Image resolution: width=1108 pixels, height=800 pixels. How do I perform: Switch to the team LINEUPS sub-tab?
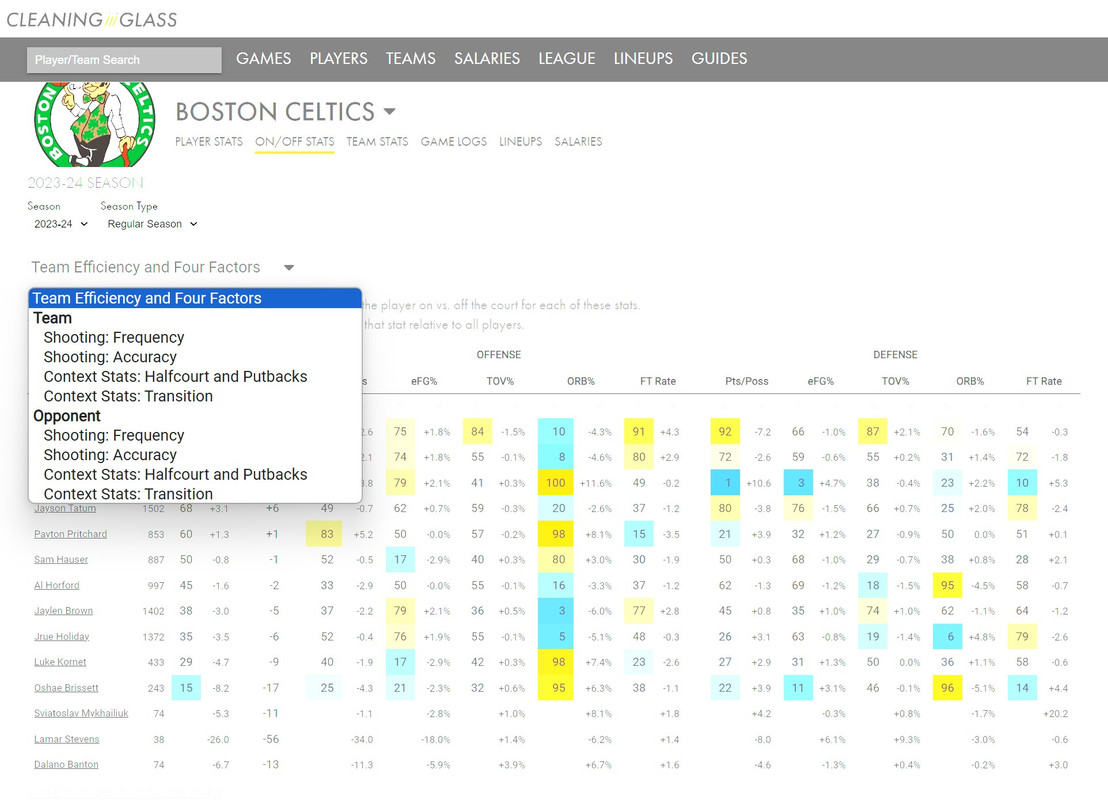521,141
